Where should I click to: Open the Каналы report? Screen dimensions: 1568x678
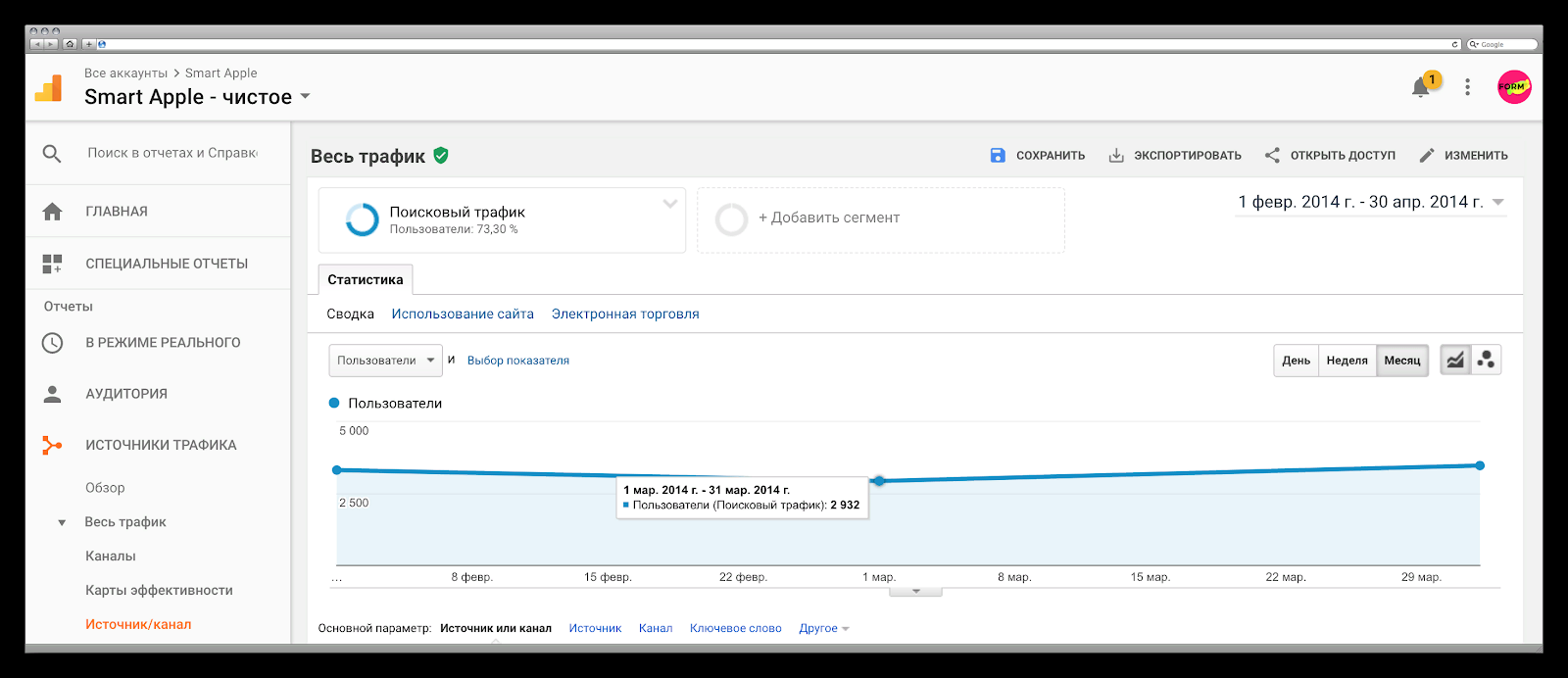[x=111, y=557]
